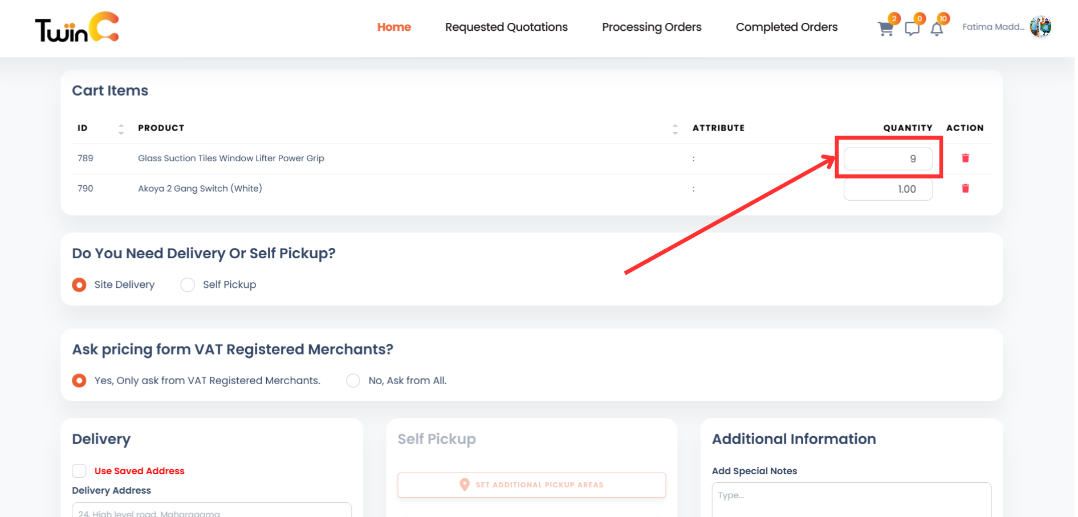
Task: Click the Attribute column header
Action: click(x=718, y=128)
